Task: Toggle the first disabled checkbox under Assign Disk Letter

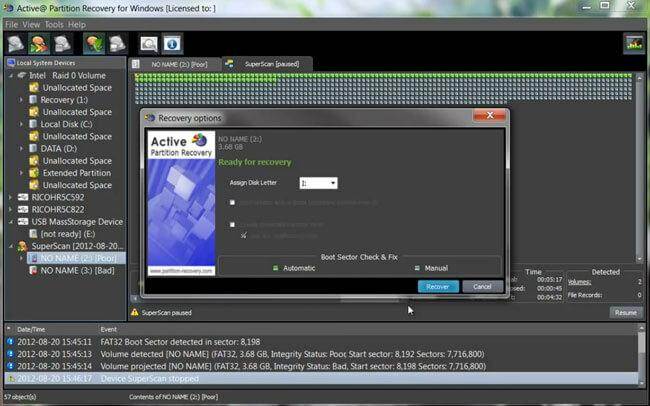Action: tap(233, 203)
